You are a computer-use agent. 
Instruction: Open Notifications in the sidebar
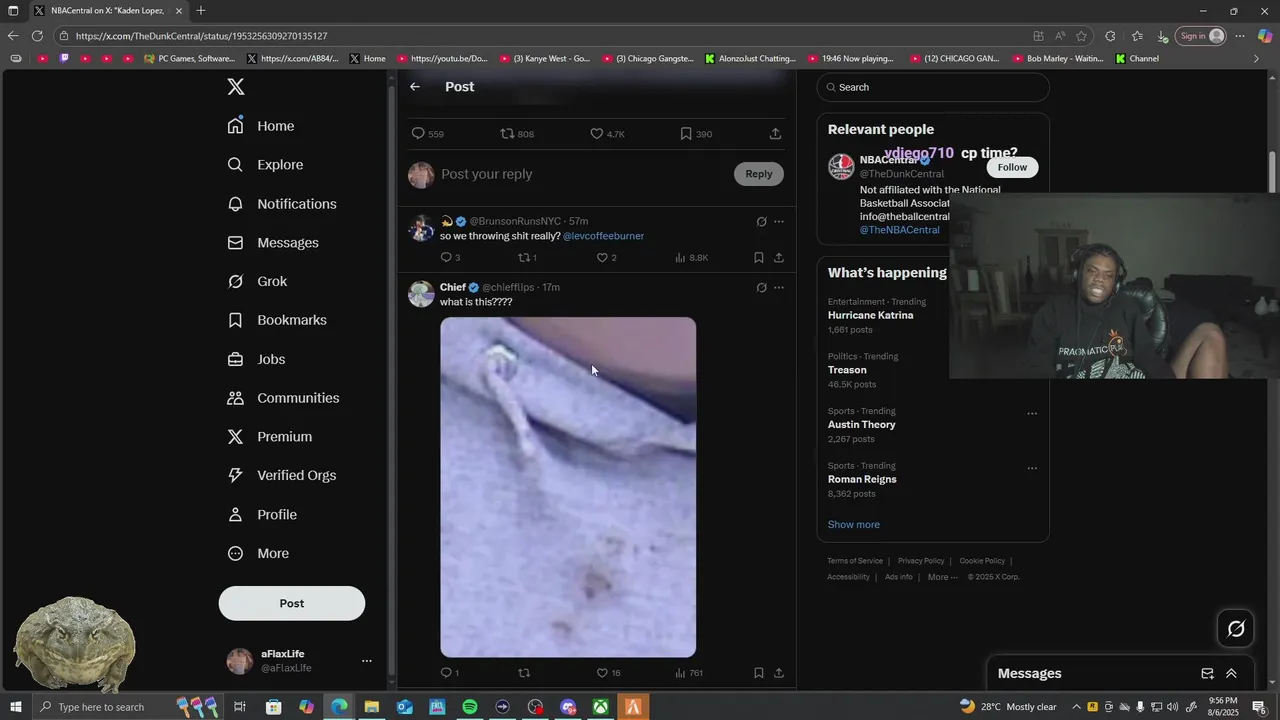(281, 204)
